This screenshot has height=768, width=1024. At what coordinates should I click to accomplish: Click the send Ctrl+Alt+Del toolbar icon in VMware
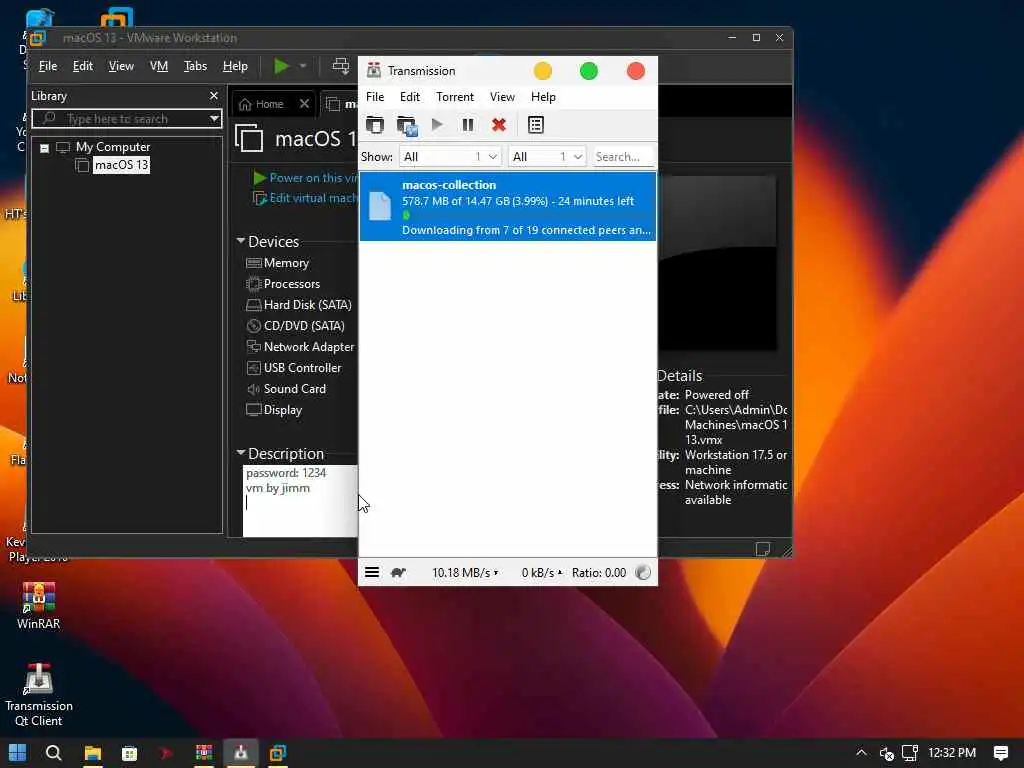340,66
